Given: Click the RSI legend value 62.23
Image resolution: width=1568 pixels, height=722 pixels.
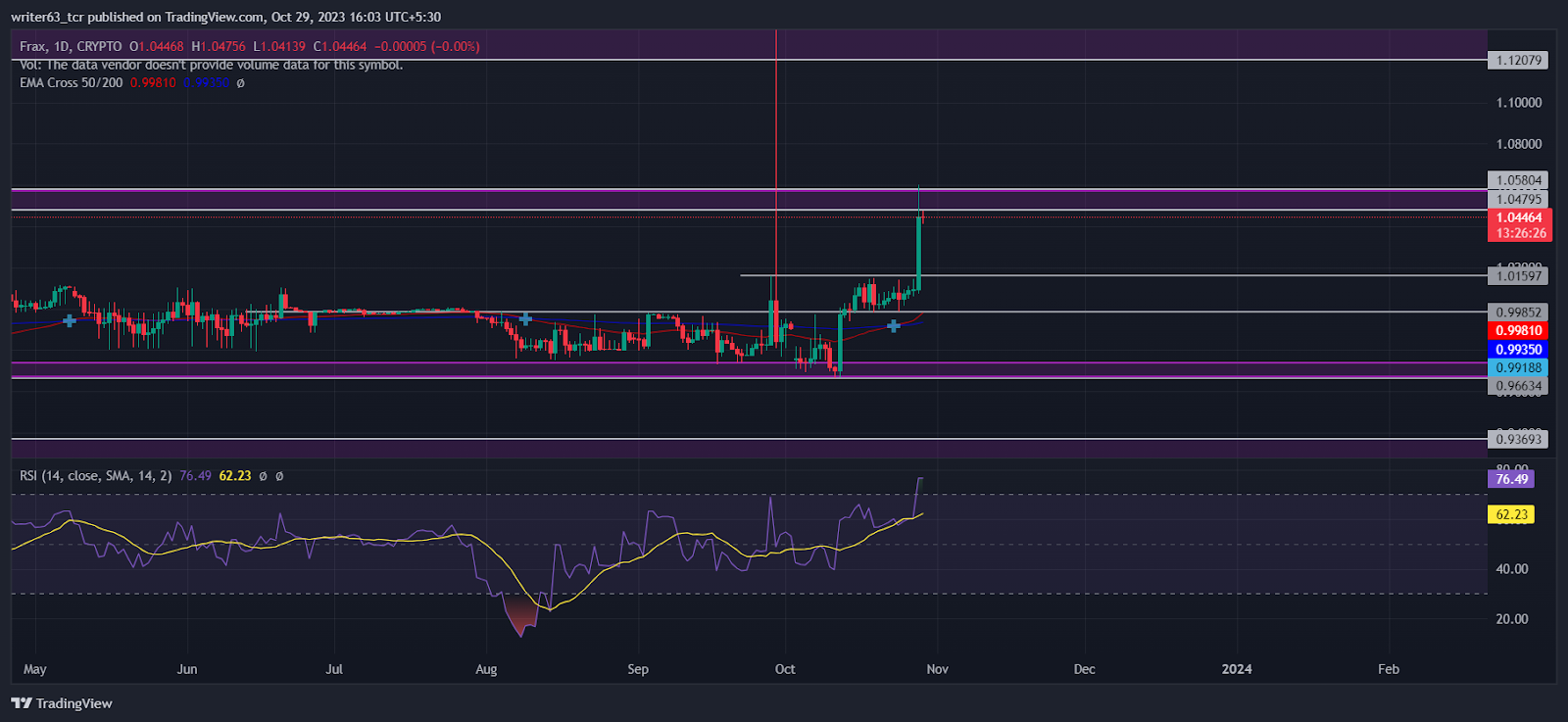Looking at the screenshot, I should click(x=235, y=476).
